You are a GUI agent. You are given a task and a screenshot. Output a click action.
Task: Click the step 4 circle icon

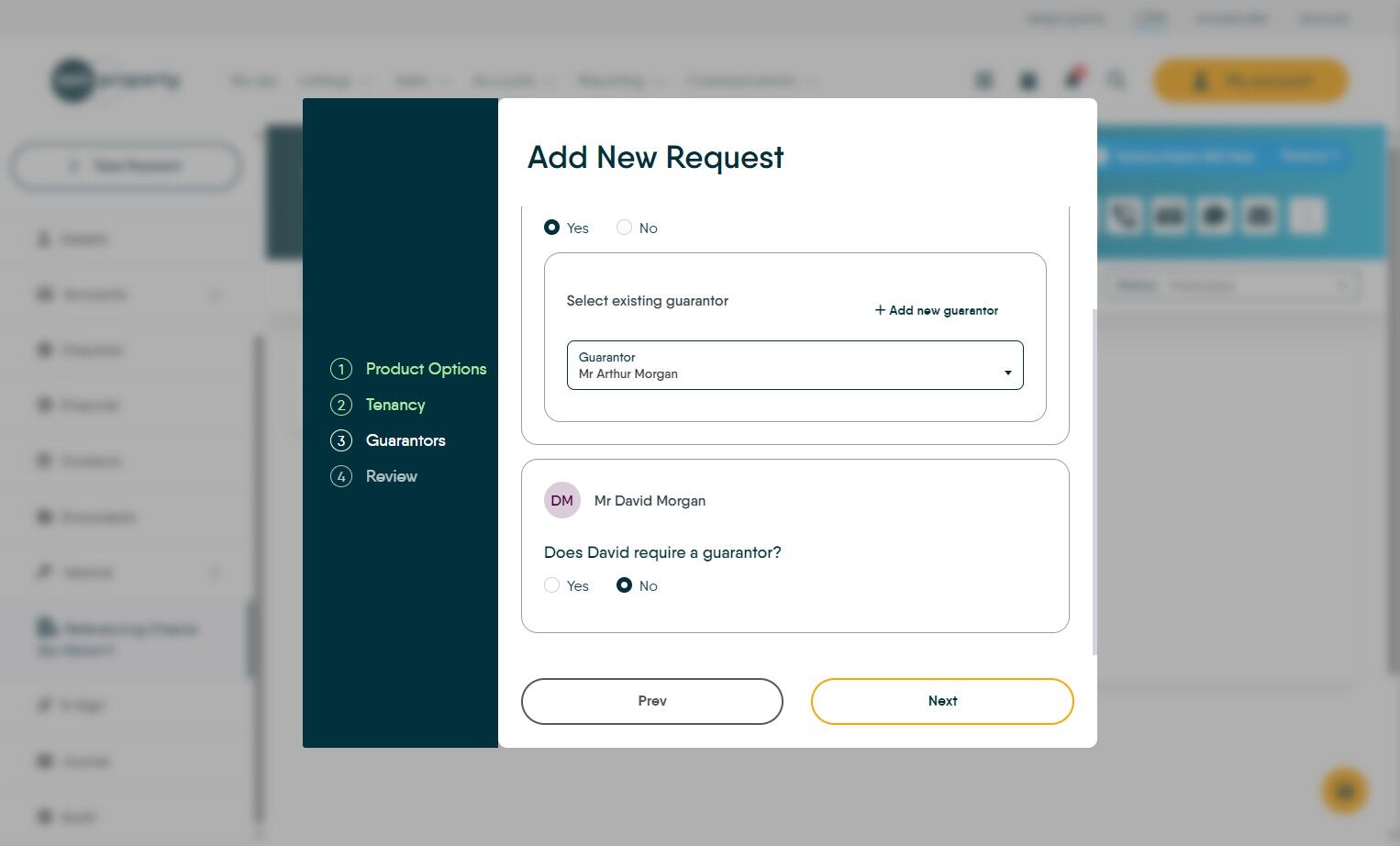341,476
